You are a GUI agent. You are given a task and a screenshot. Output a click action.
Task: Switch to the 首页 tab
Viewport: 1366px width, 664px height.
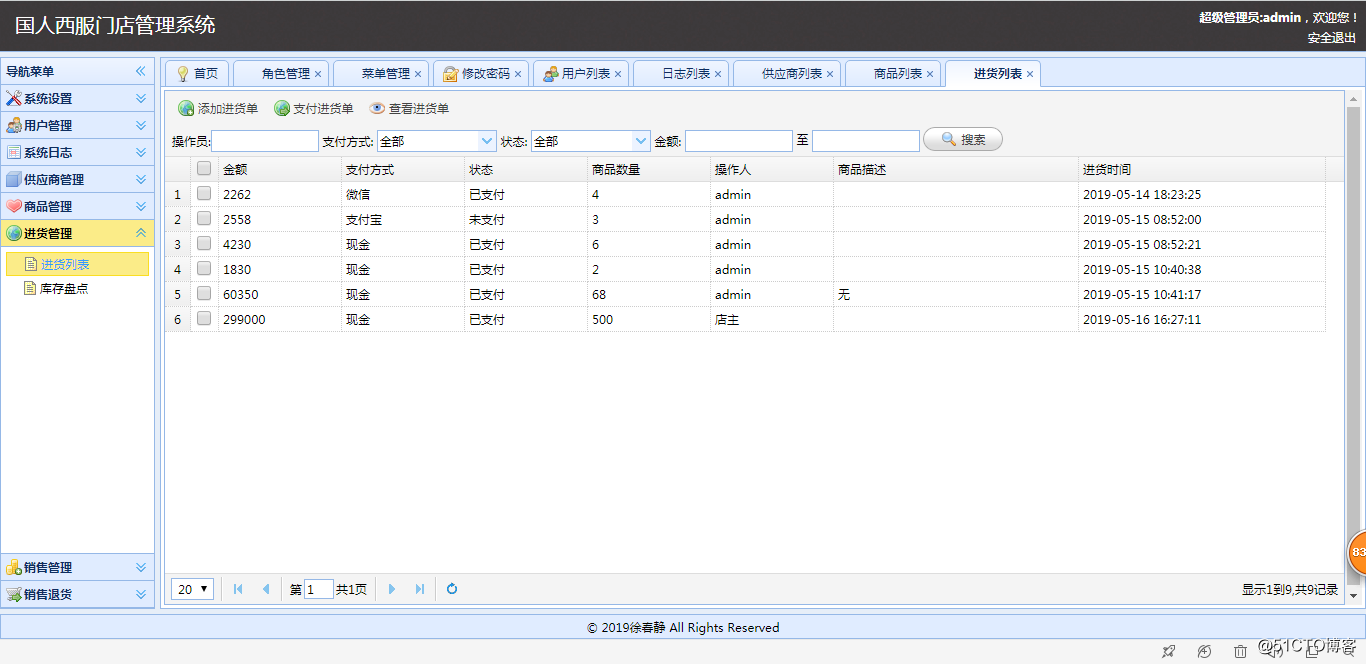(x=197, y=74)
